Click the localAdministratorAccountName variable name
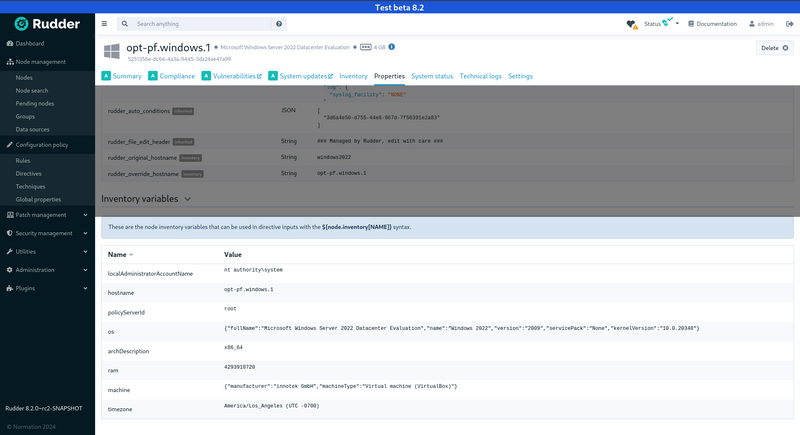This screenshot has width=800, height=435. click(150, 274)
